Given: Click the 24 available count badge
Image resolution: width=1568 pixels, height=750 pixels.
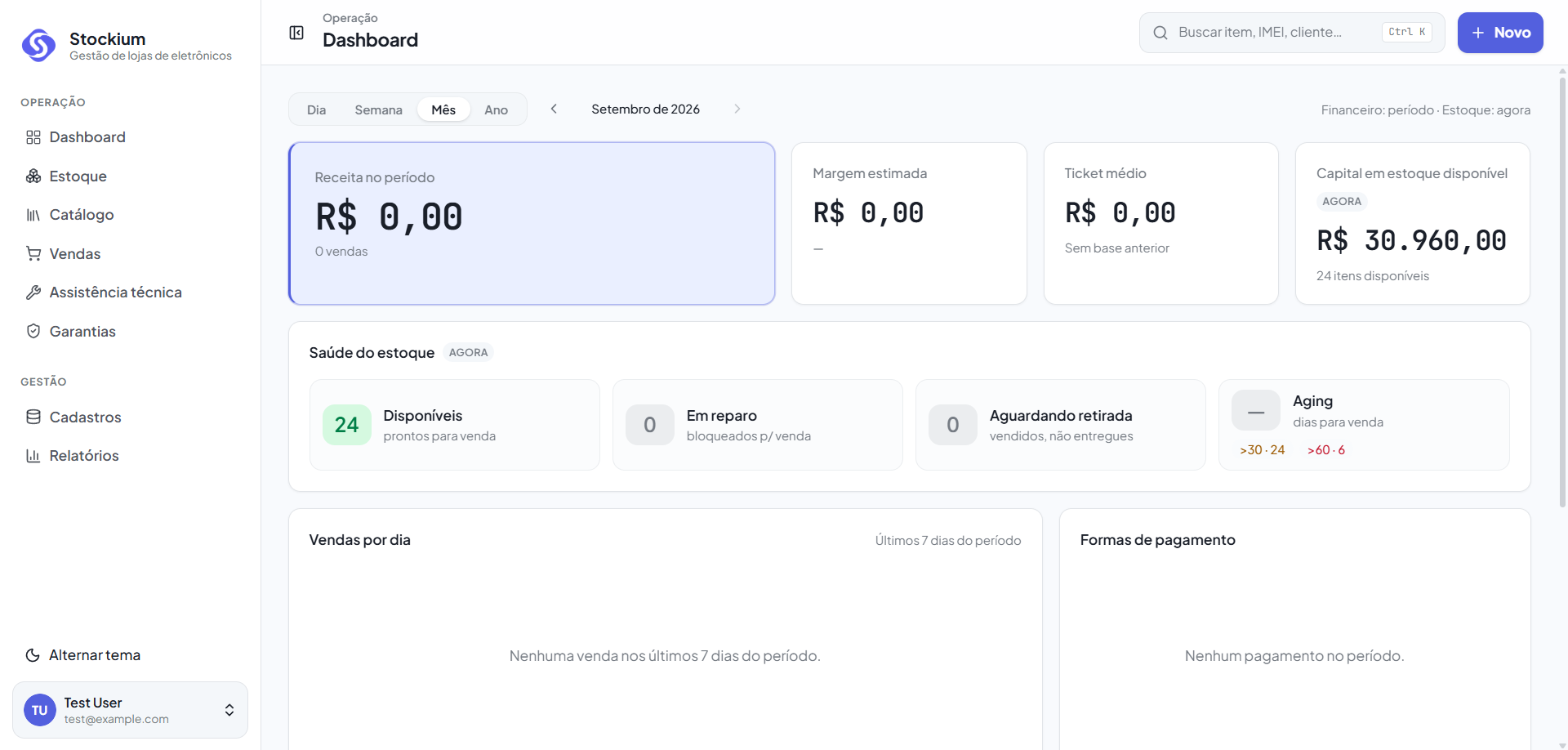Looking at the screenshot, I should pyautogui.click(x=347, y=425).
